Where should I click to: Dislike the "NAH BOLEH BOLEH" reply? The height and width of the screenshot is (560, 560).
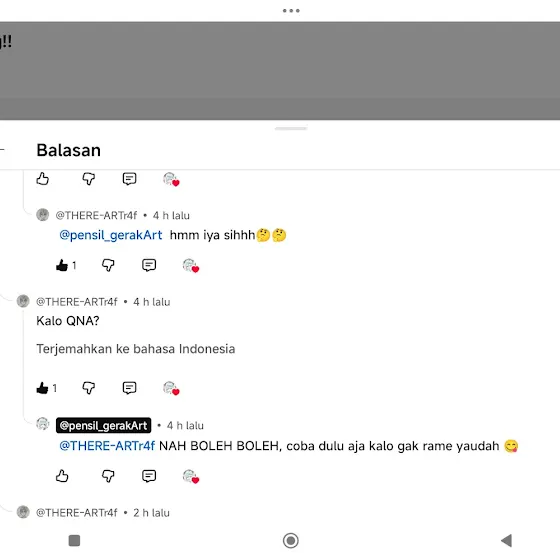(108, 476)
